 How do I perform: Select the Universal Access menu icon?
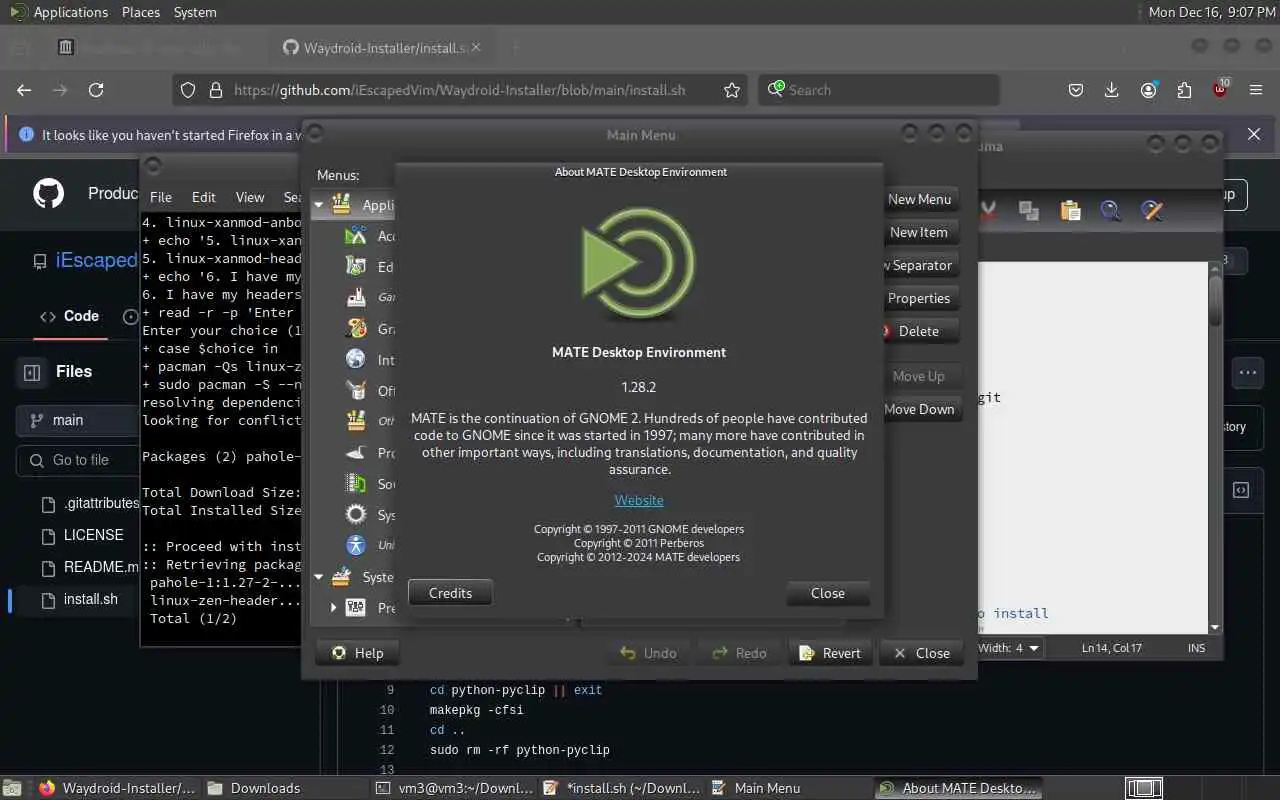356,545
